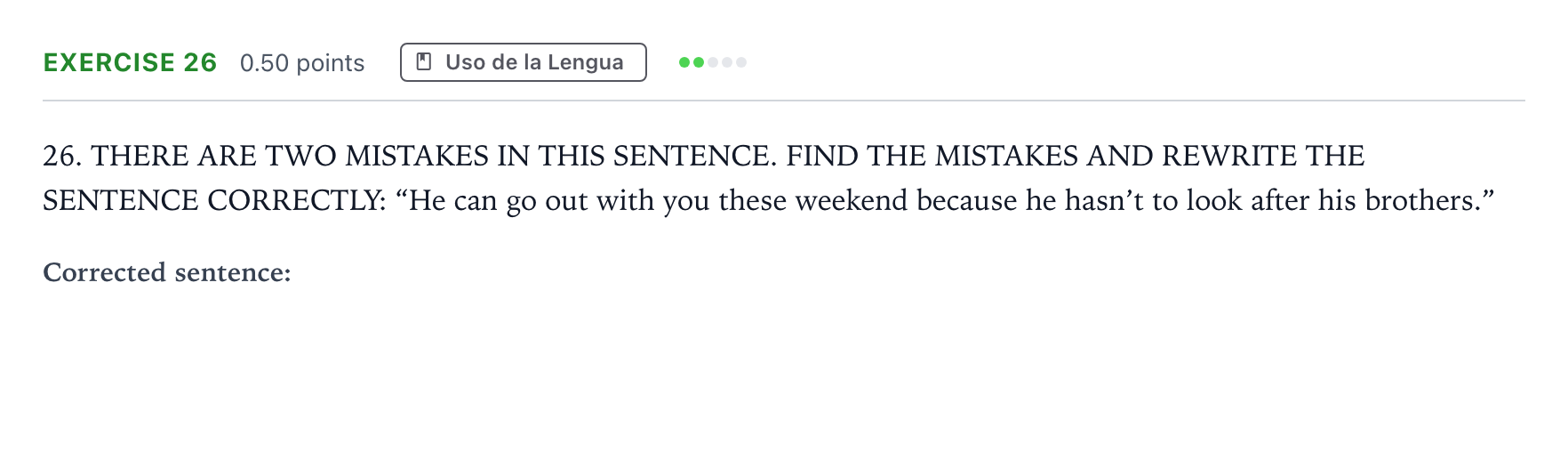
Task: Click the EXERCISE 26 heading
Action: [x=130, y=62]
